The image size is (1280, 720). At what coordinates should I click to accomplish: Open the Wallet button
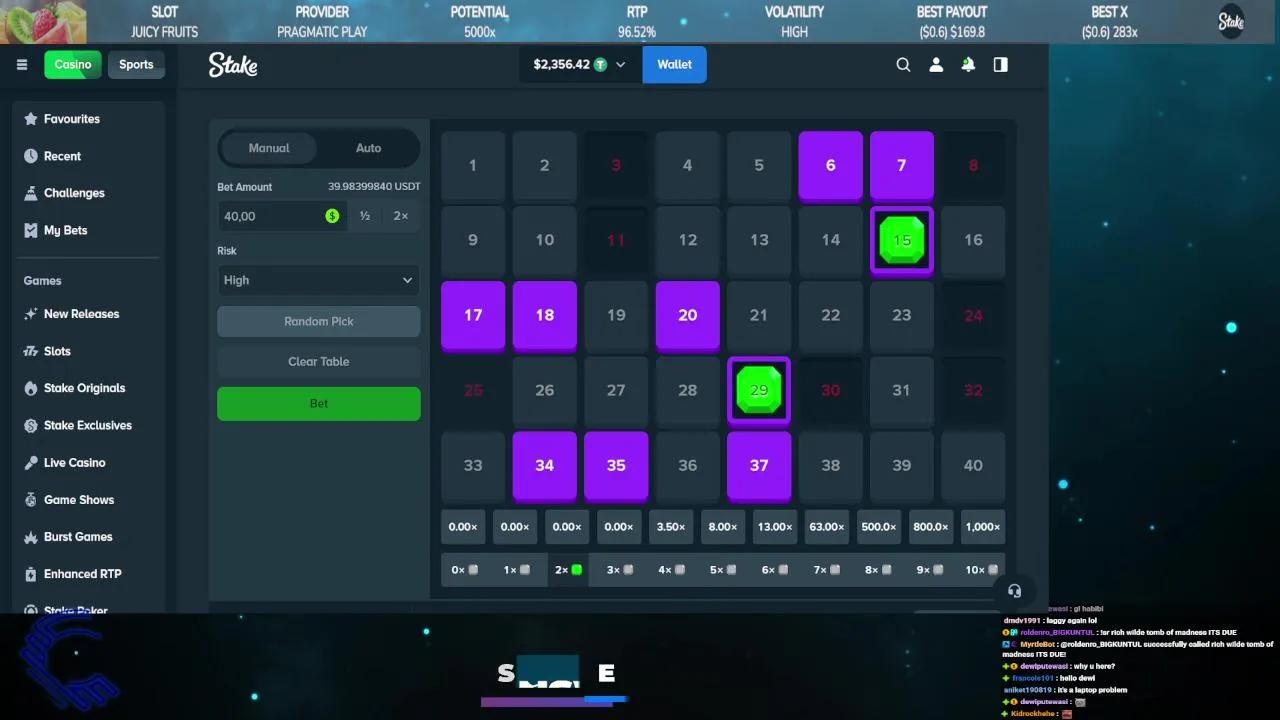coord(674,65)
